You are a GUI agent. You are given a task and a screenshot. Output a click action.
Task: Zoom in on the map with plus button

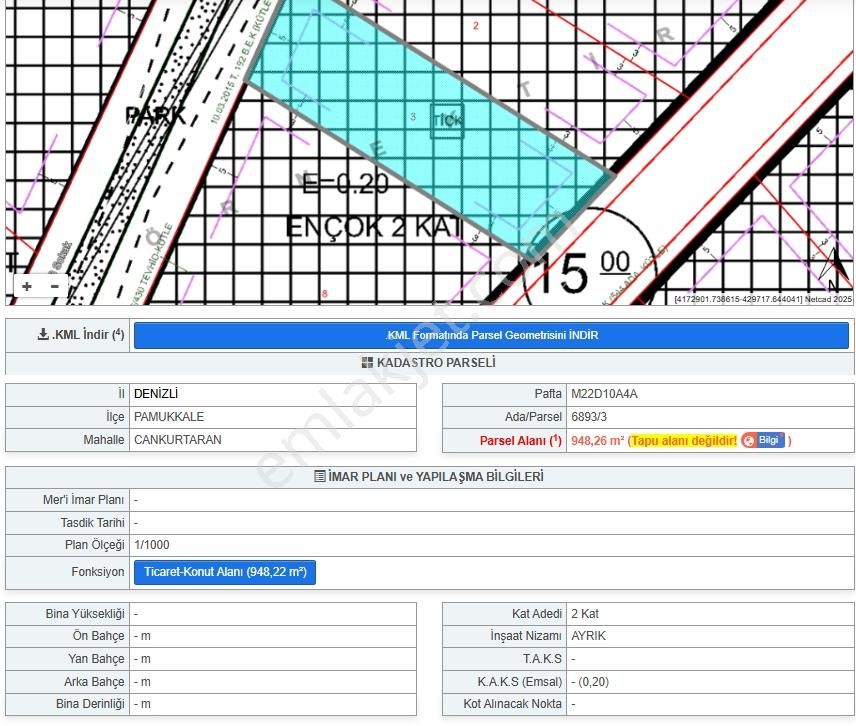(27, 287)
